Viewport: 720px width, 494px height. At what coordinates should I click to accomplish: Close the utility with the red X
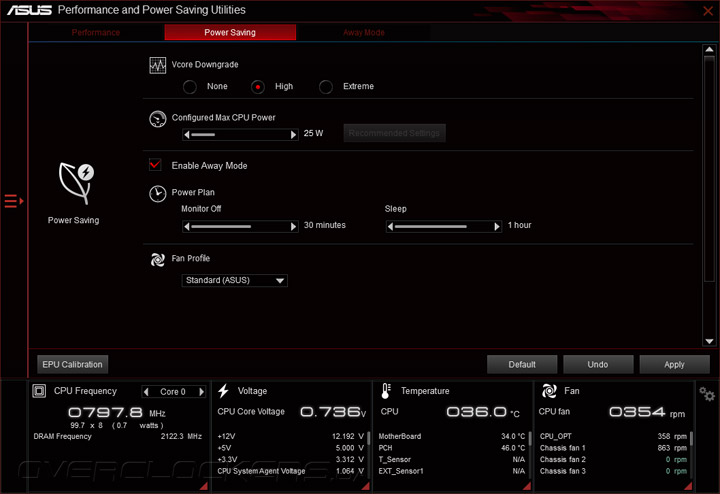coord(708,11)
